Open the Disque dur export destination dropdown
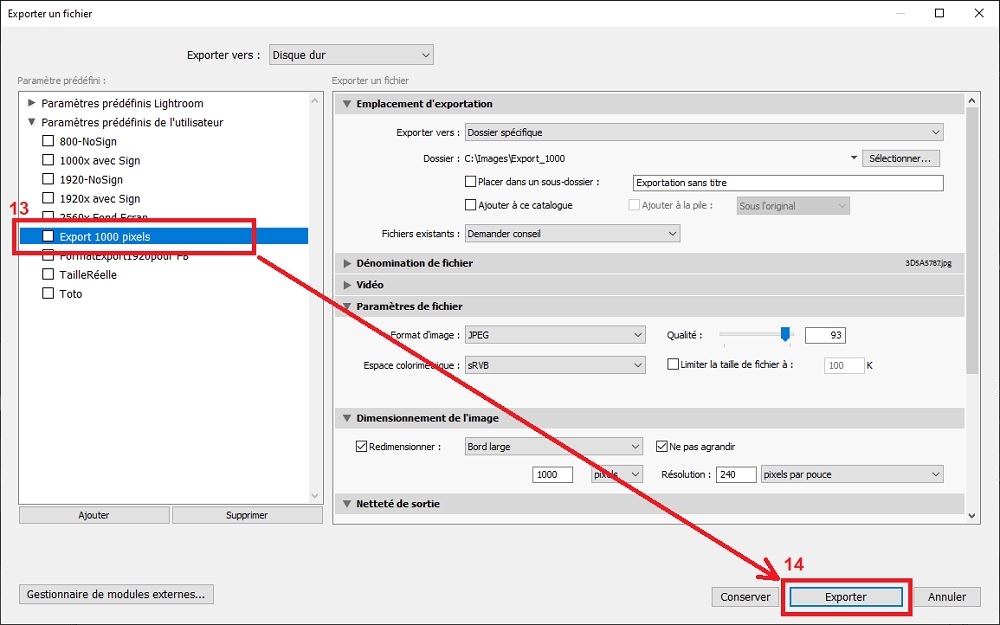Screen dimensions: 1000x625 (x=351, y=55)
